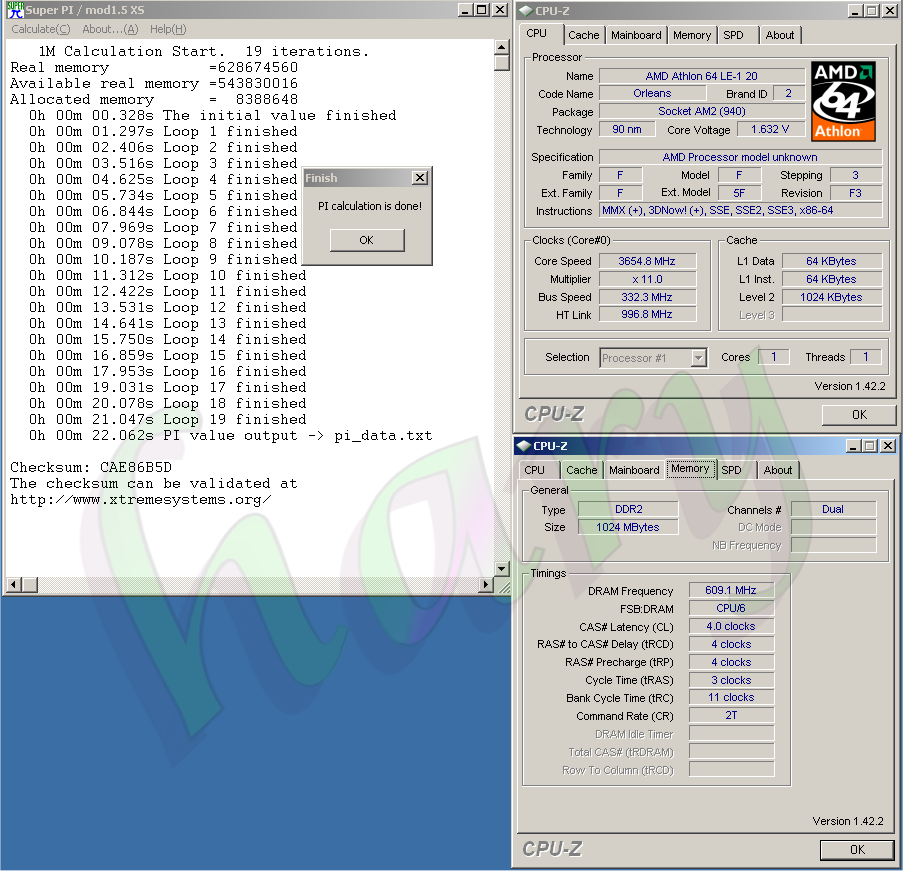Maximize the Super PI window
Viewport: 903px width, 871px height.
(483, 10)
